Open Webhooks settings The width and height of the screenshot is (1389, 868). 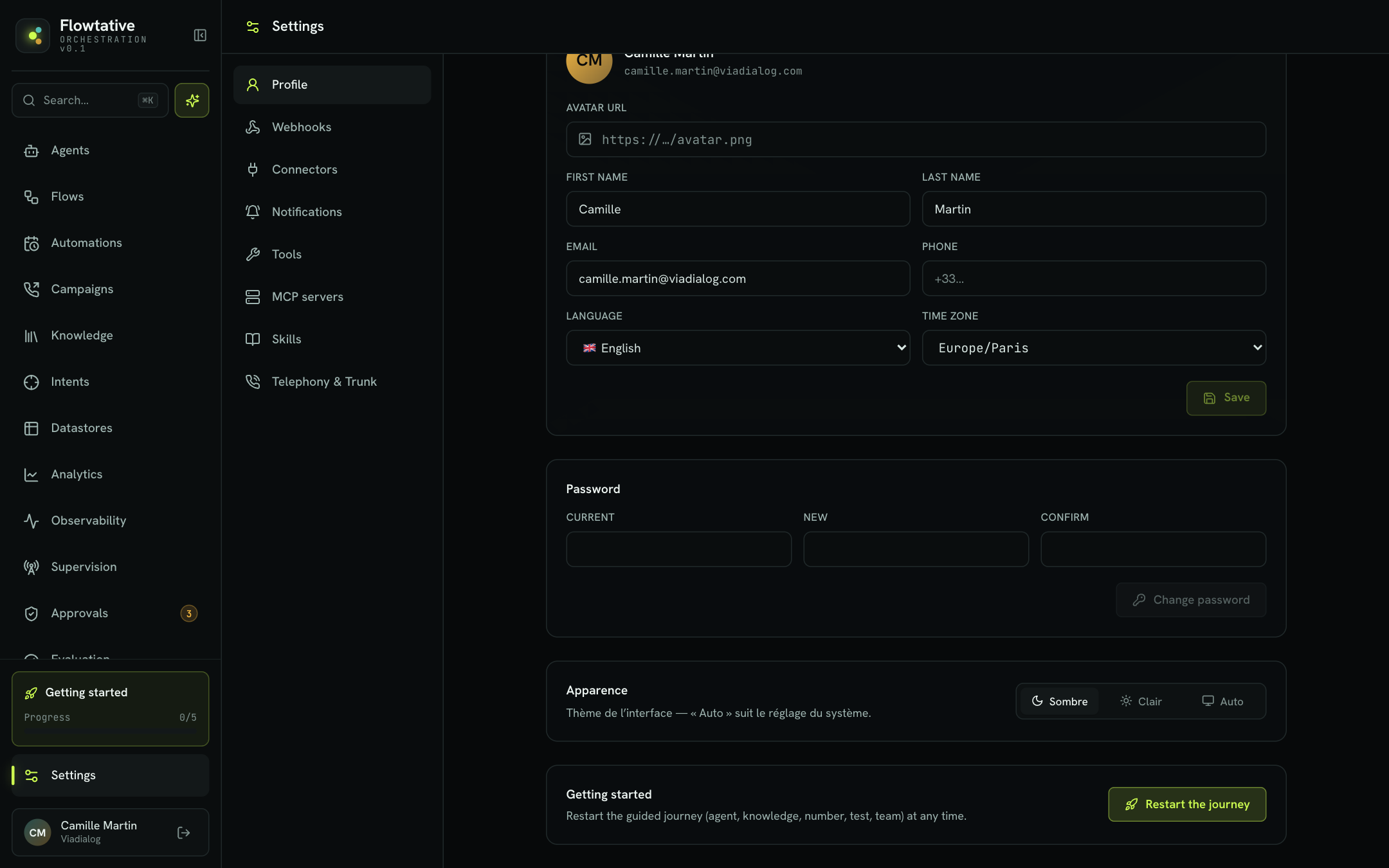(332, 127)
